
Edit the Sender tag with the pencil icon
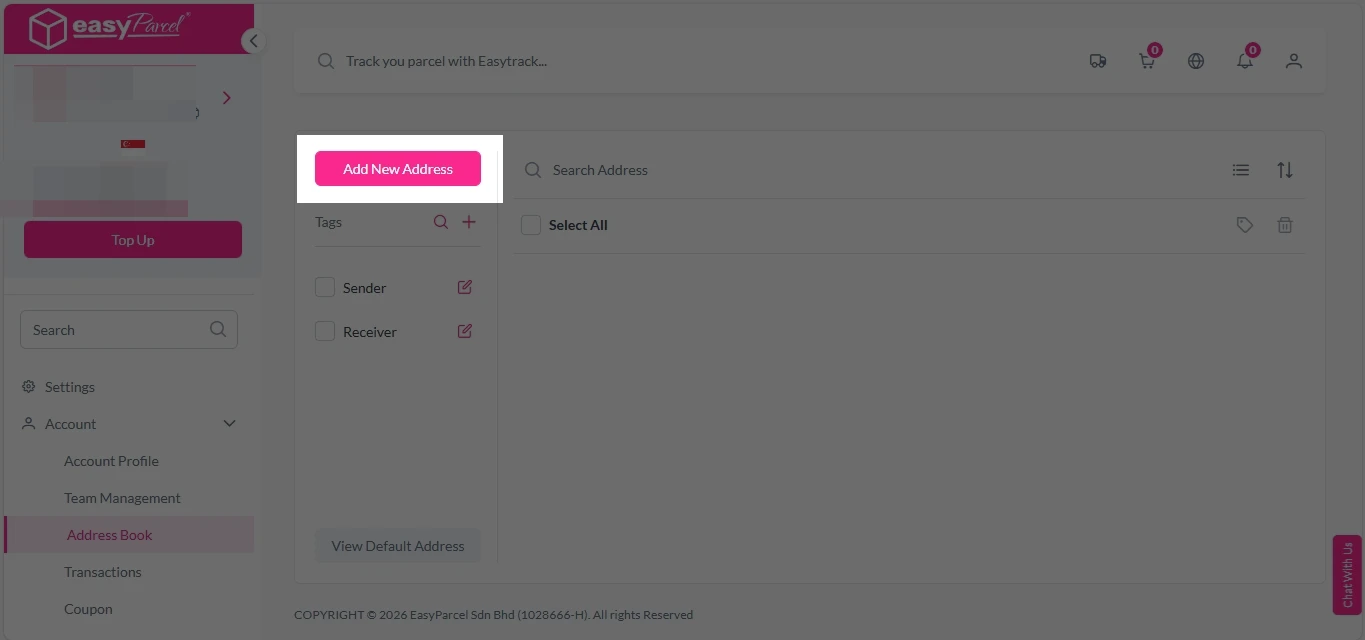pos(464,286)
